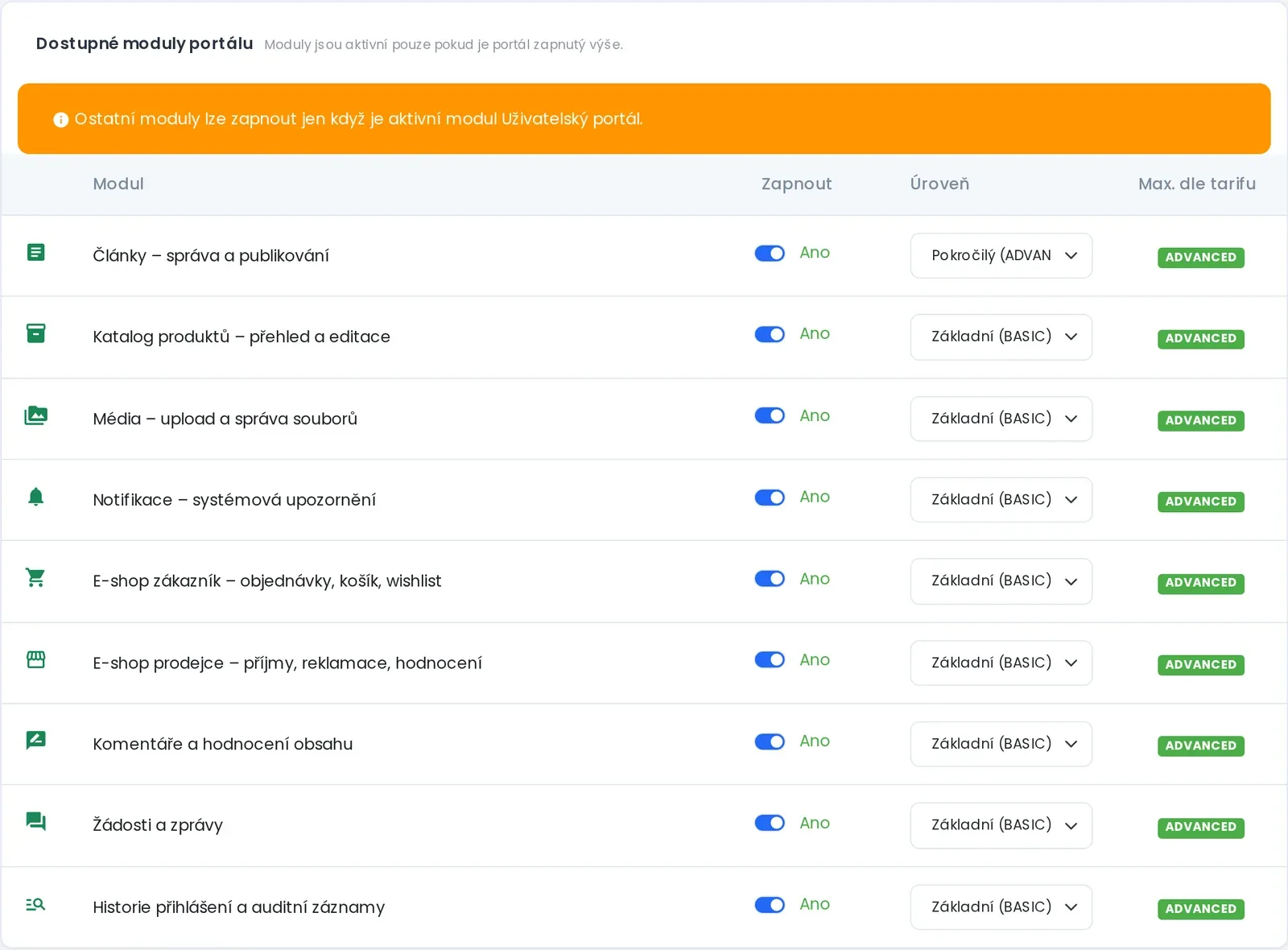The image size is (1288, 950).
Task: Click the orange banner message about Uživatelský portál
Action: click(358, 119)
